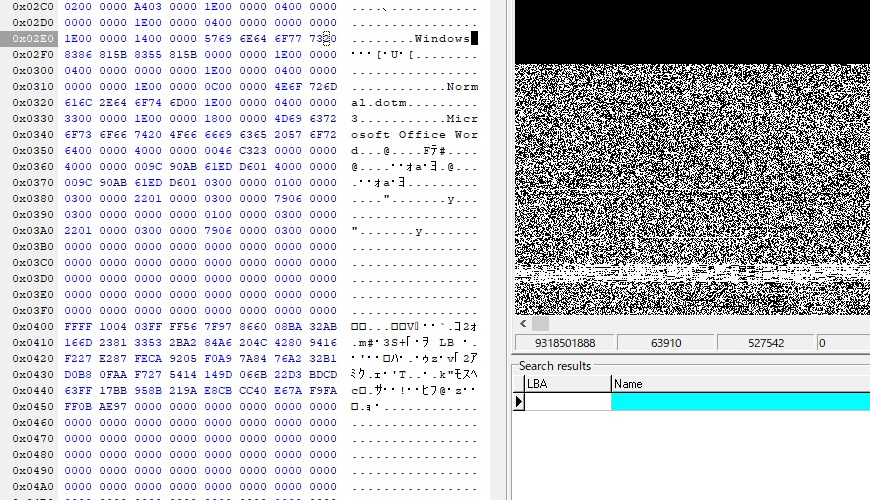870x500 pixels.
Task: Click the left scroll arrow under the bitmap
Action: (x=521, y=324)
